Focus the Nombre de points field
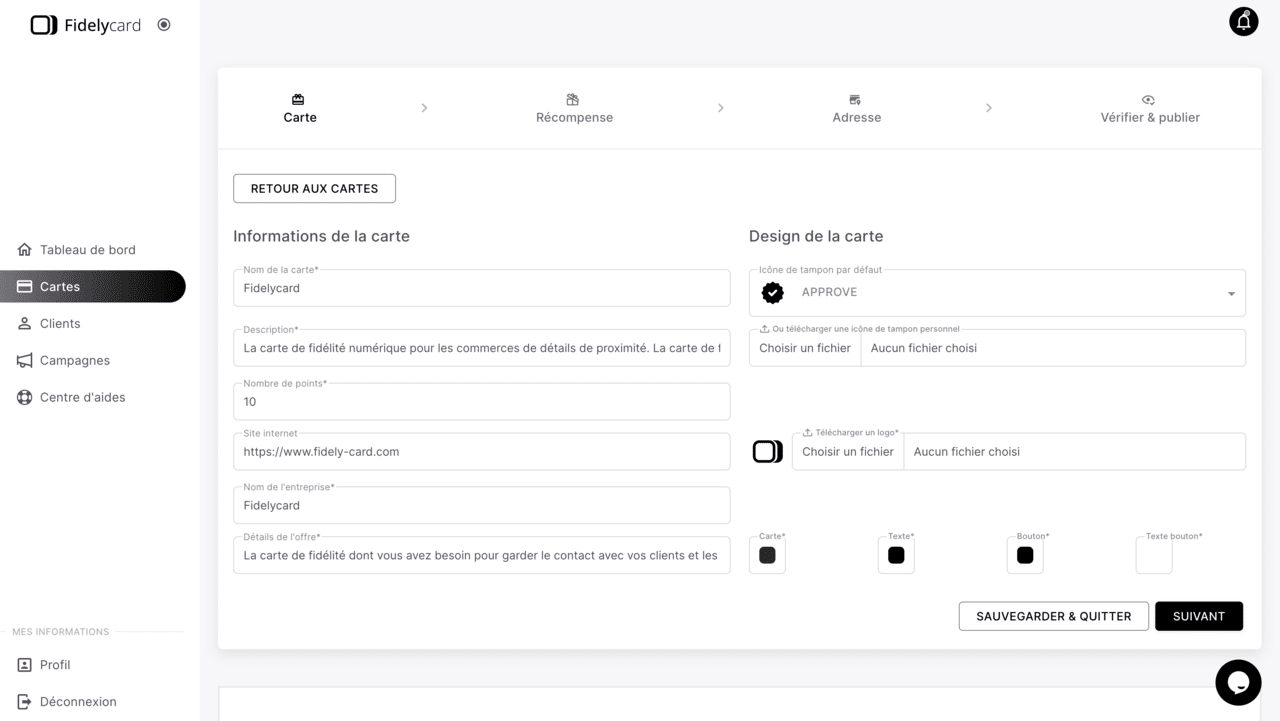This screenshot has height=721, width=1280. click(x=482, y=402)
